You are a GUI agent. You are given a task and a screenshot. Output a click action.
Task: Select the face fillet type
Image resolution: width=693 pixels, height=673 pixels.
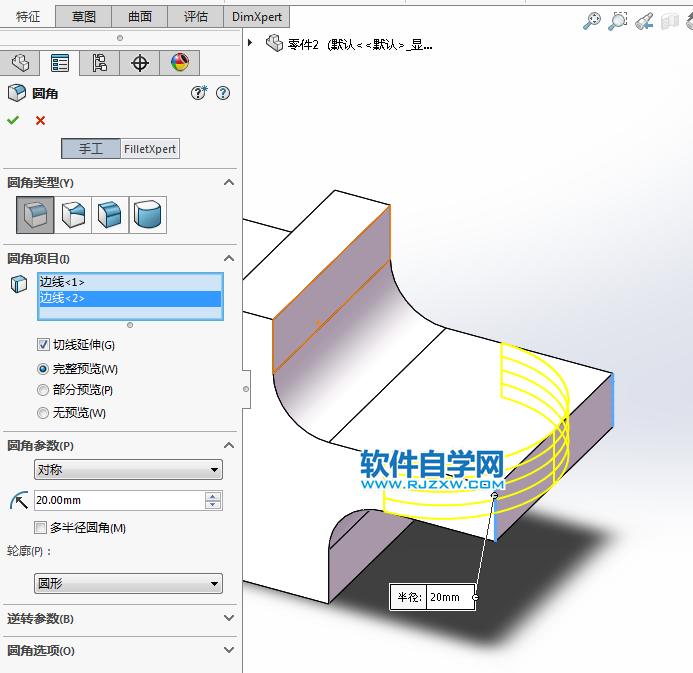[110, 215]
